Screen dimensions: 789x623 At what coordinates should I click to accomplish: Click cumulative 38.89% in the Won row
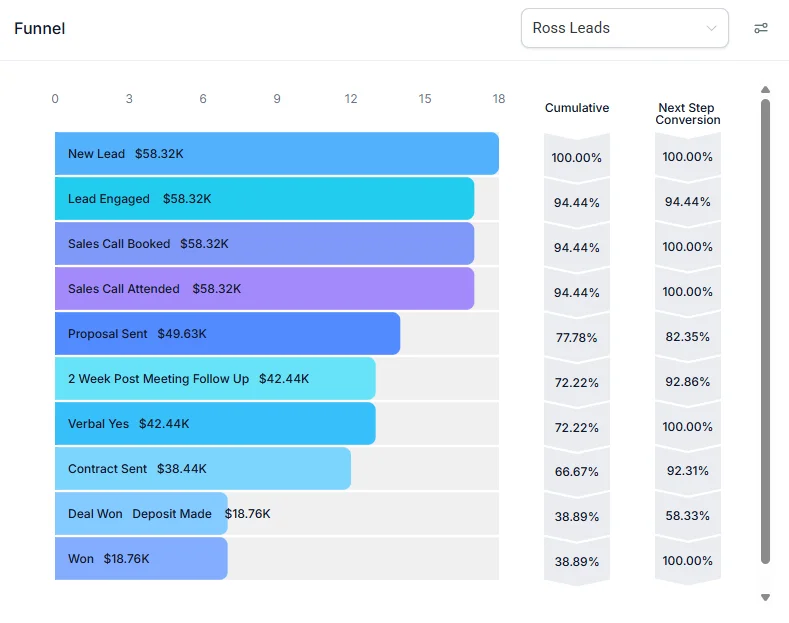point(577,562)
